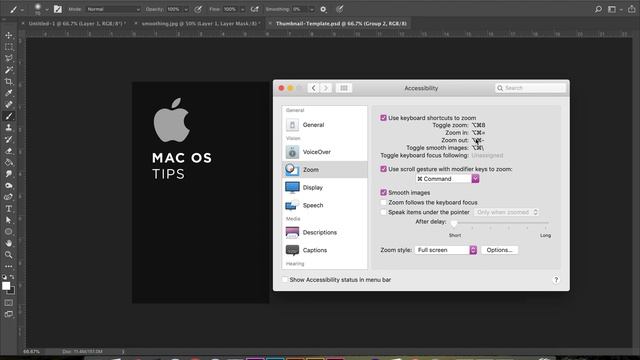Select the Eyedropper tool
The image size is (640, 360).
[x=9, y=93]
